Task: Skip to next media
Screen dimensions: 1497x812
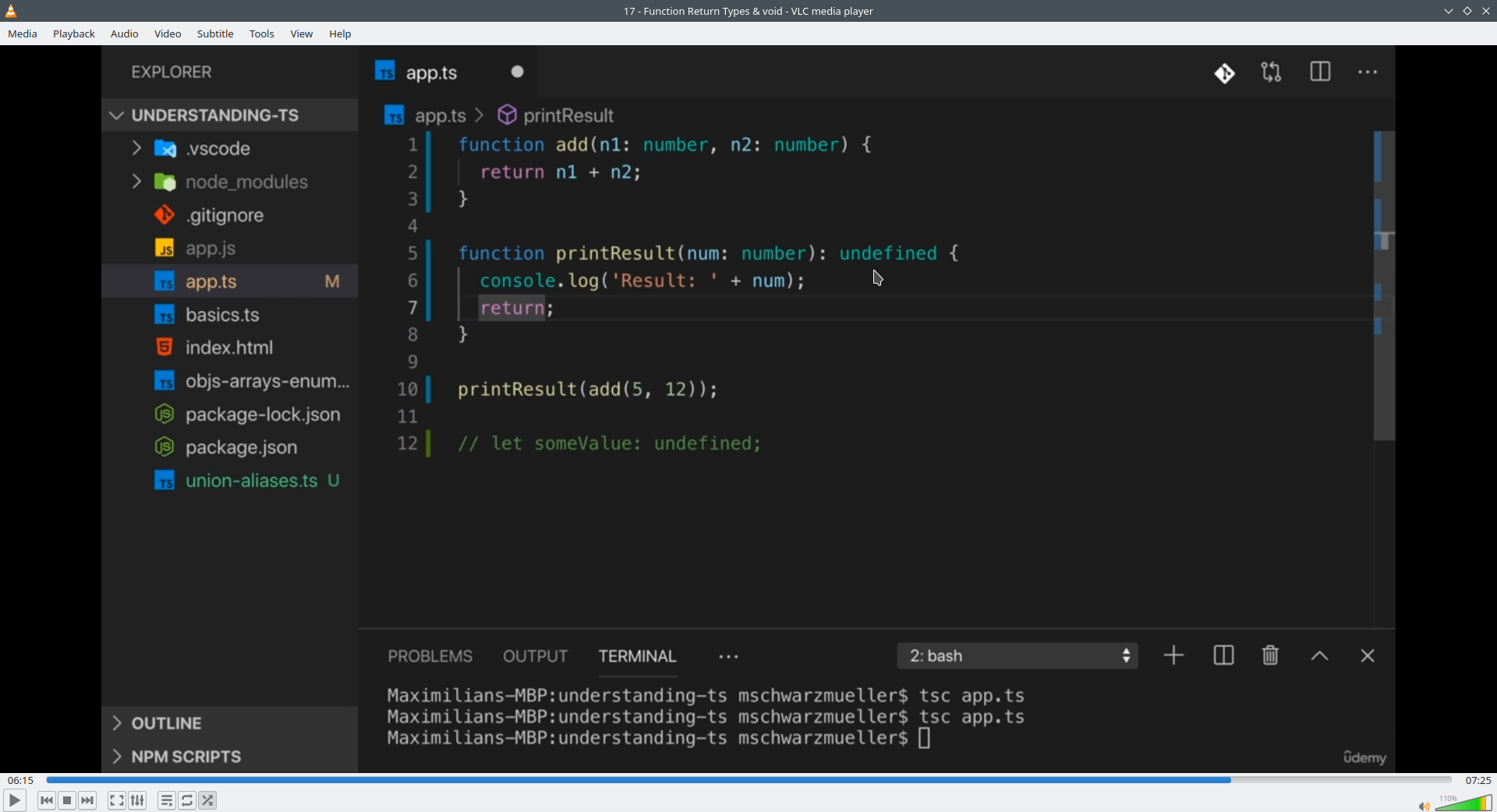Action: [x=88, y=800]
